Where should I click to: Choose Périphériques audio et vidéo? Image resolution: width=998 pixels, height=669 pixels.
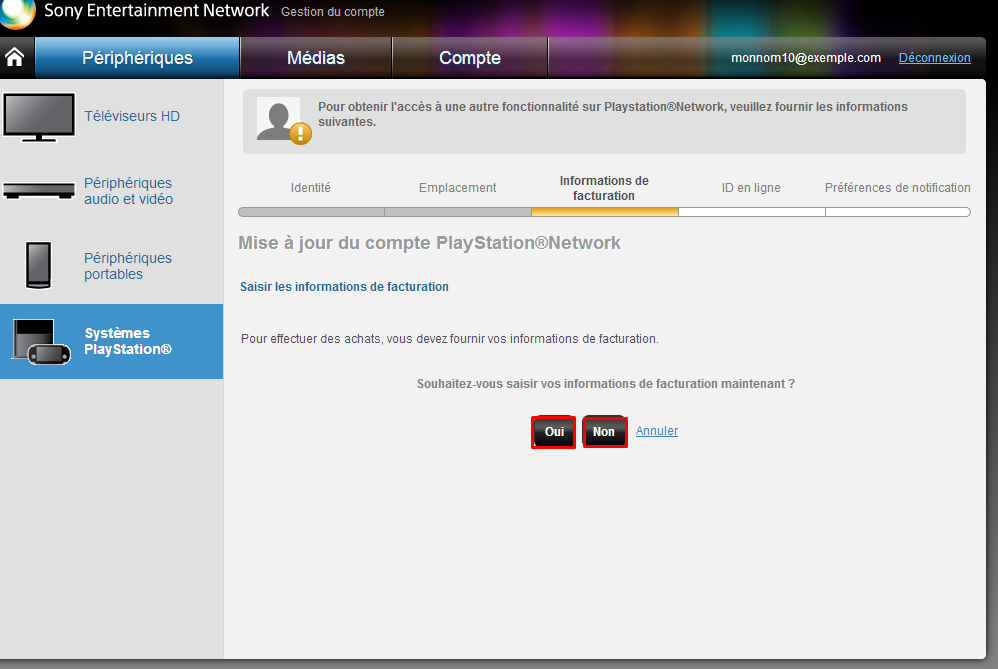coord(128,191)
